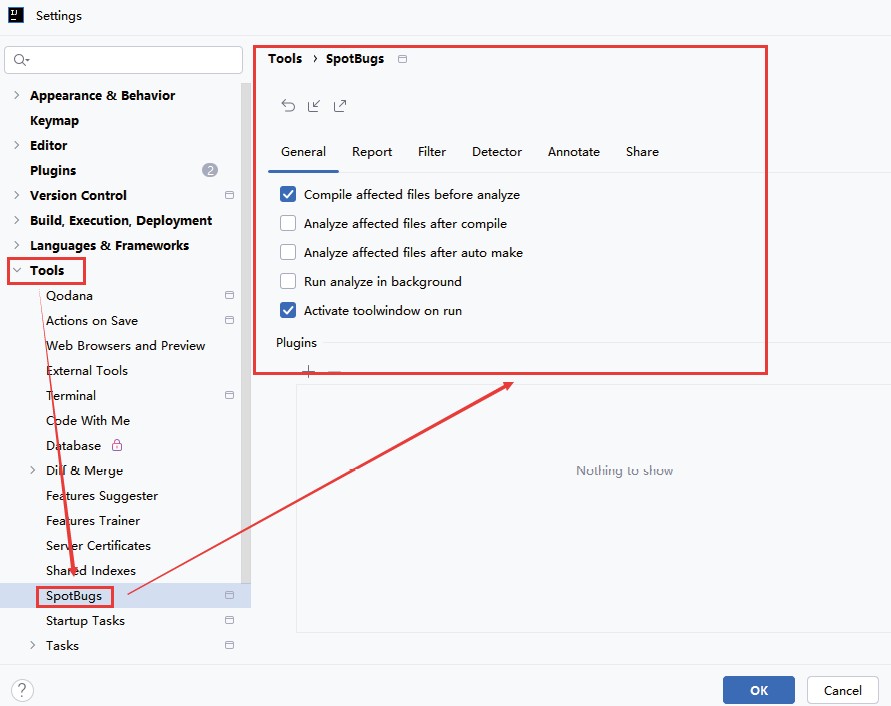Click project icon on Startup Tasks row

tap(230, 620)
